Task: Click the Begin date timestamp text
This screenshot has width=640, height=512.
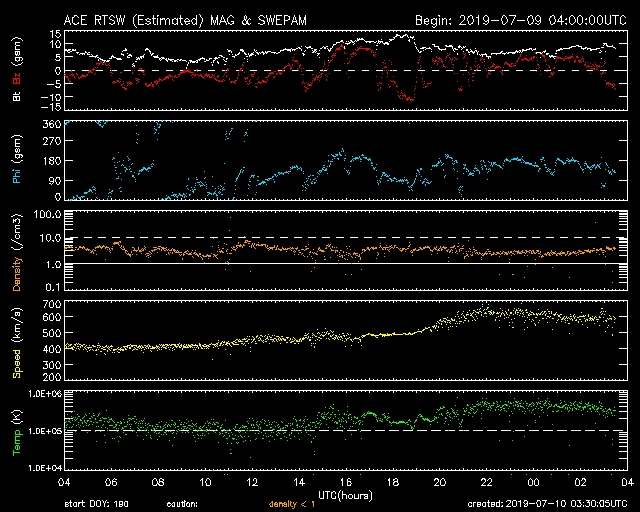Action: (x=516, y=20)
